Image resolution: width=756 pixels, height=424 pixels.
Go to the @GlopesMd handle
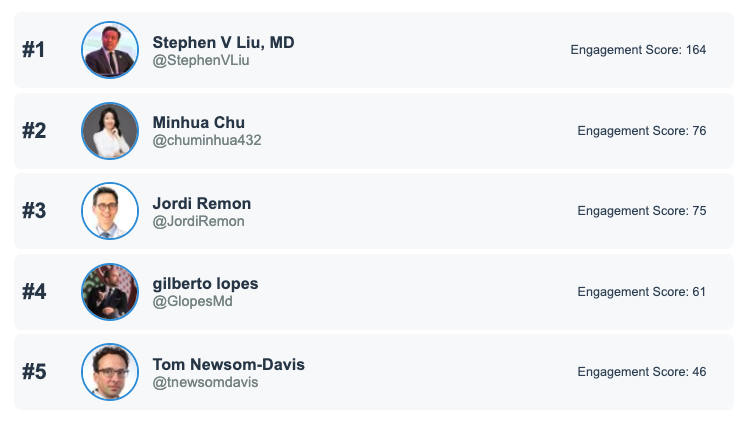[192, 301]
